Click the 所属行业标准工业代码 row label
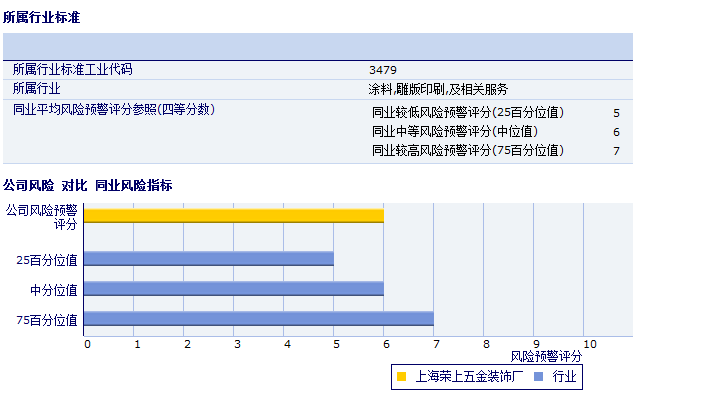 pyautogui.click(x=72, y=70)
